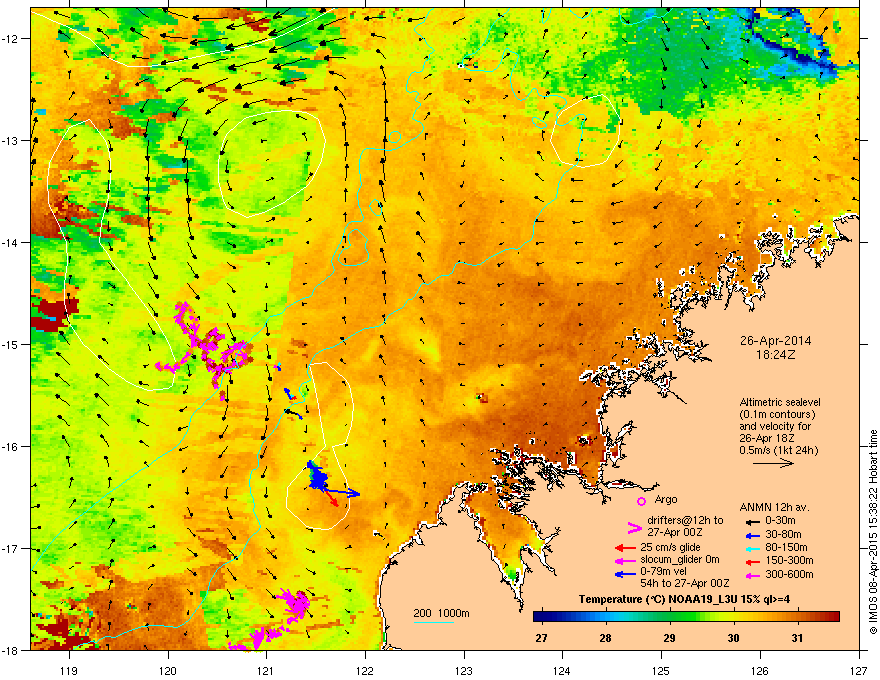Click the dark blue end of the temperature colorbar
The image size is (880, 680).
pyautogui.click(x=539, y=617)
